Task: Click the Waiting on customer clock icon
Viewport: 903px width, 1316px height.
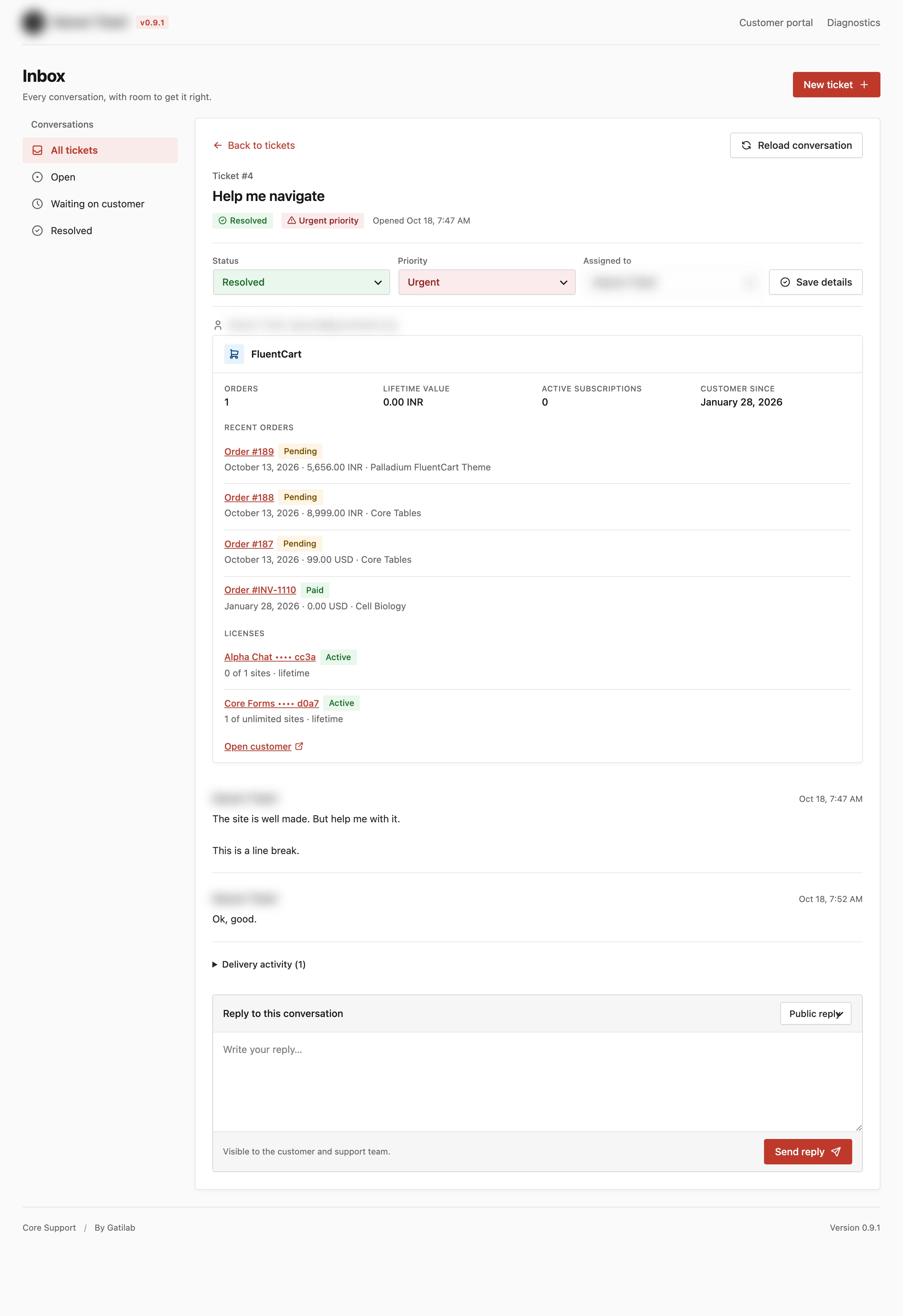Action: coord(37,204)
